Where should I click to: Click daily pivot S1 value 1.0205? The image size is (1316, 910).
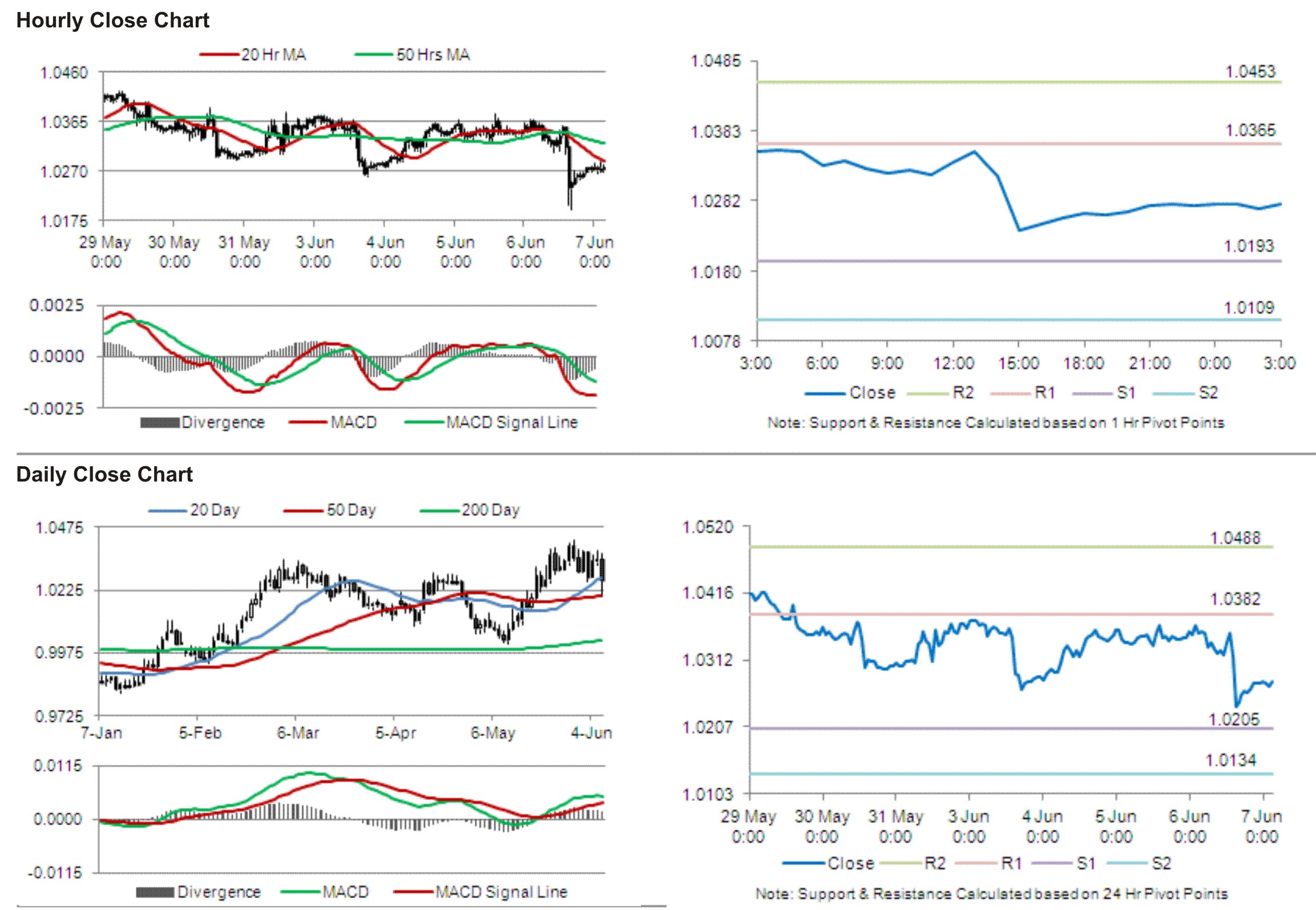point(1234,719)
